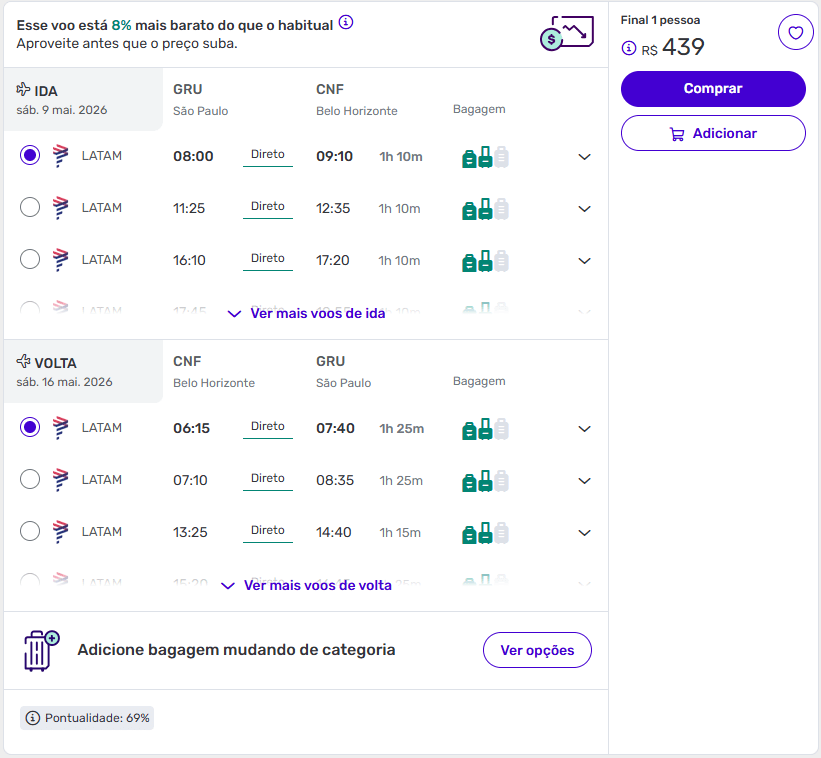The width and height of the screenshot is (821, 758).
Task: Select the 16:10 outbound flight radio button
Action: pos(30,260)
